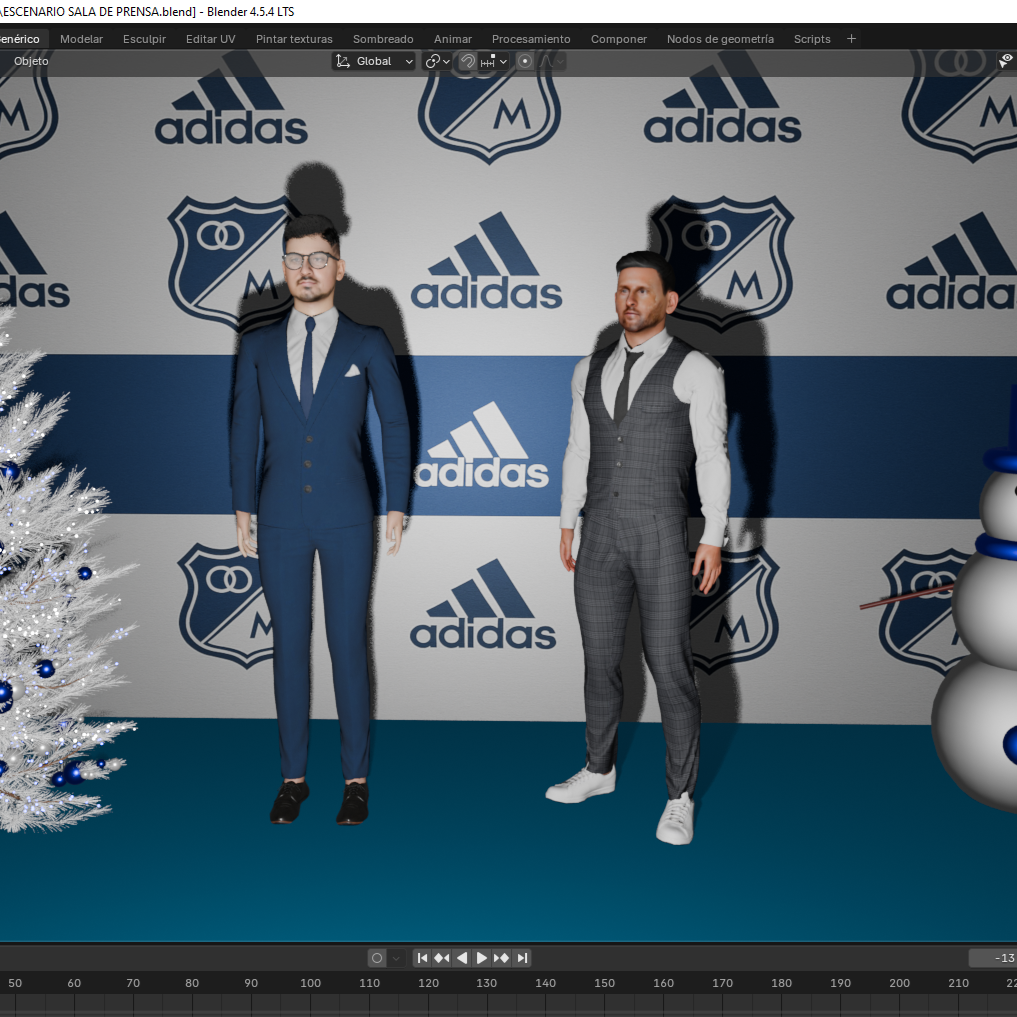
Task: Switch to the Nodos de geometría workspace tab
Action: coord(720,39)
